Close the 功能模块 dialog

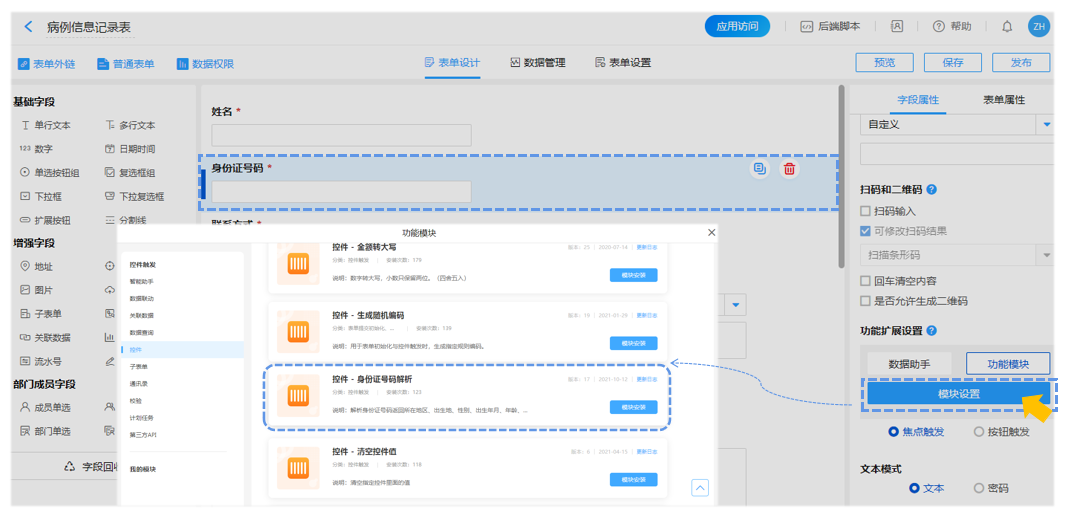tap(712, 233)
